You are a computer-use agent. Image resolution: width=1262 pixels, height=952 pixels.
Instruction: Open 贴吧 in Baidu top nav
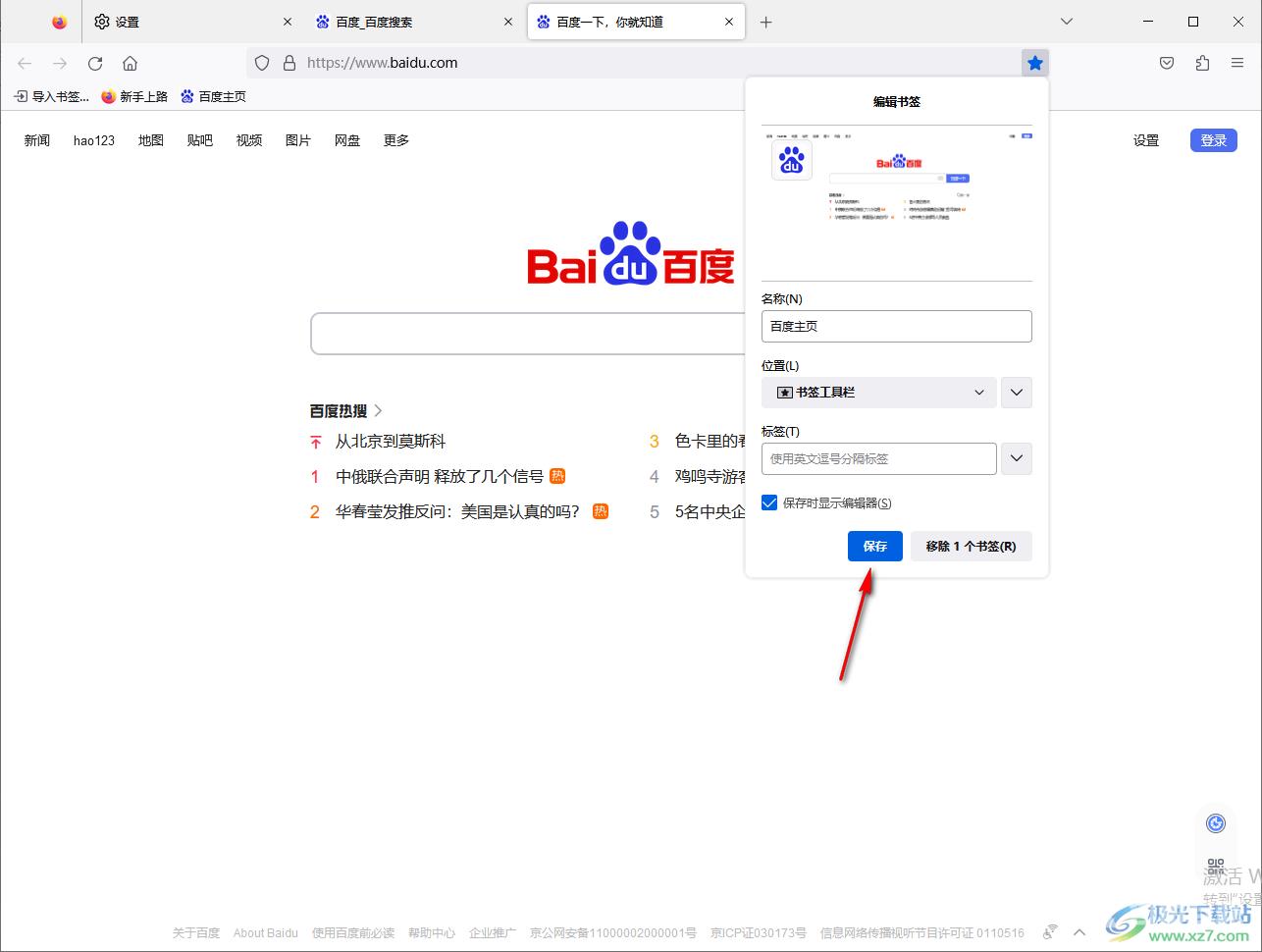[x=200, y=140]
